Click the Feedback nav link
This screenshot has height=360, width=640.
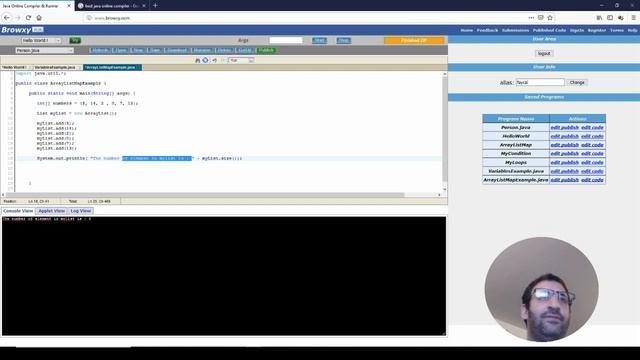click(x=487, y=30)
